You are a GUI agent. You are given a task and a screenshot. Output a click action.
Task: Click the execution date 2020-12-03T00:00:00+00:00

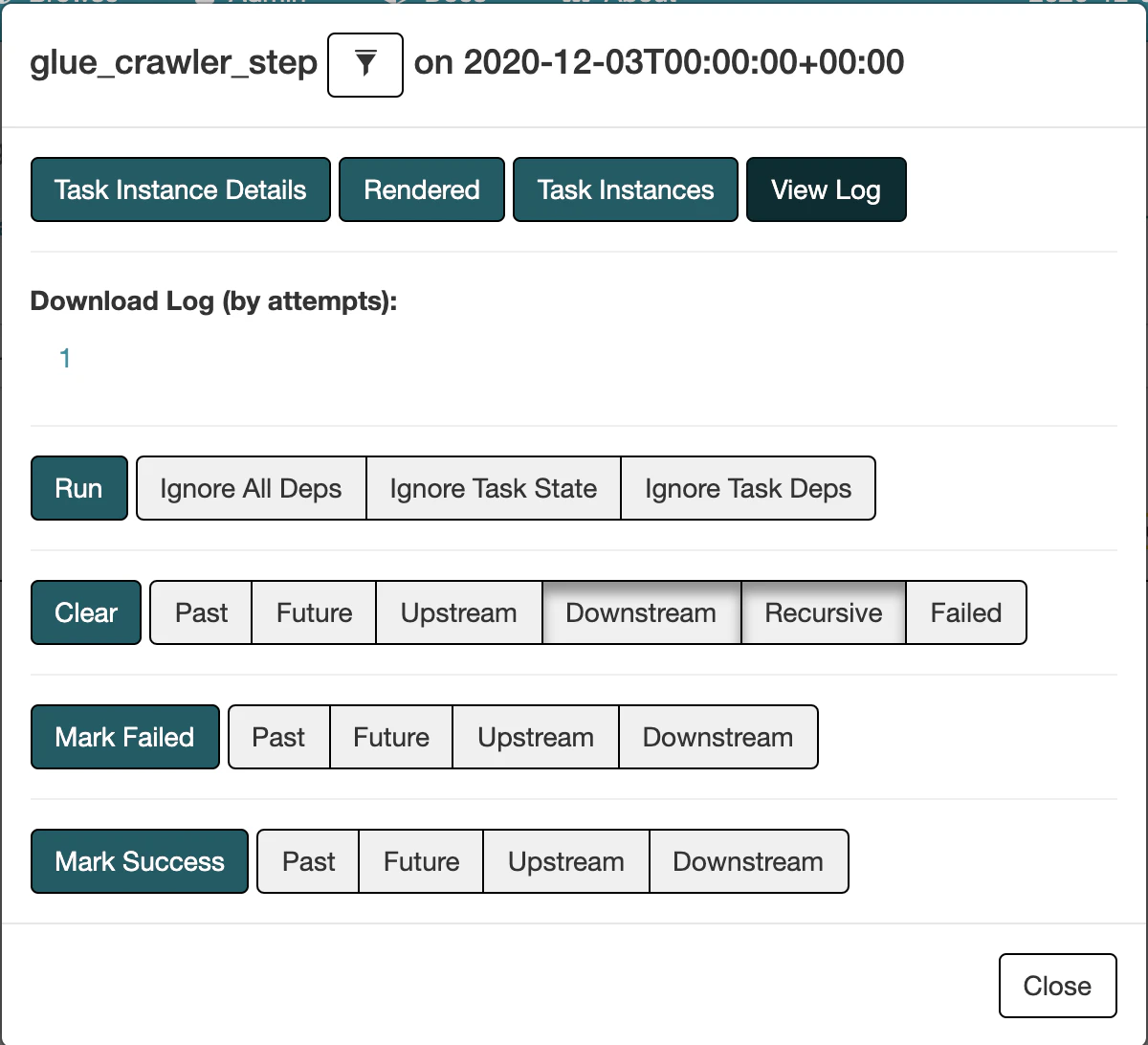tap(684, 63)
